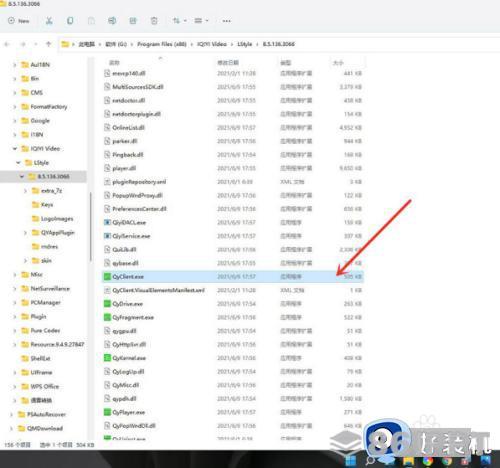The height and width of the screenshot is (468, 500).
Task: Click LStyle in address breadcrumb
Action: (244, 44)
